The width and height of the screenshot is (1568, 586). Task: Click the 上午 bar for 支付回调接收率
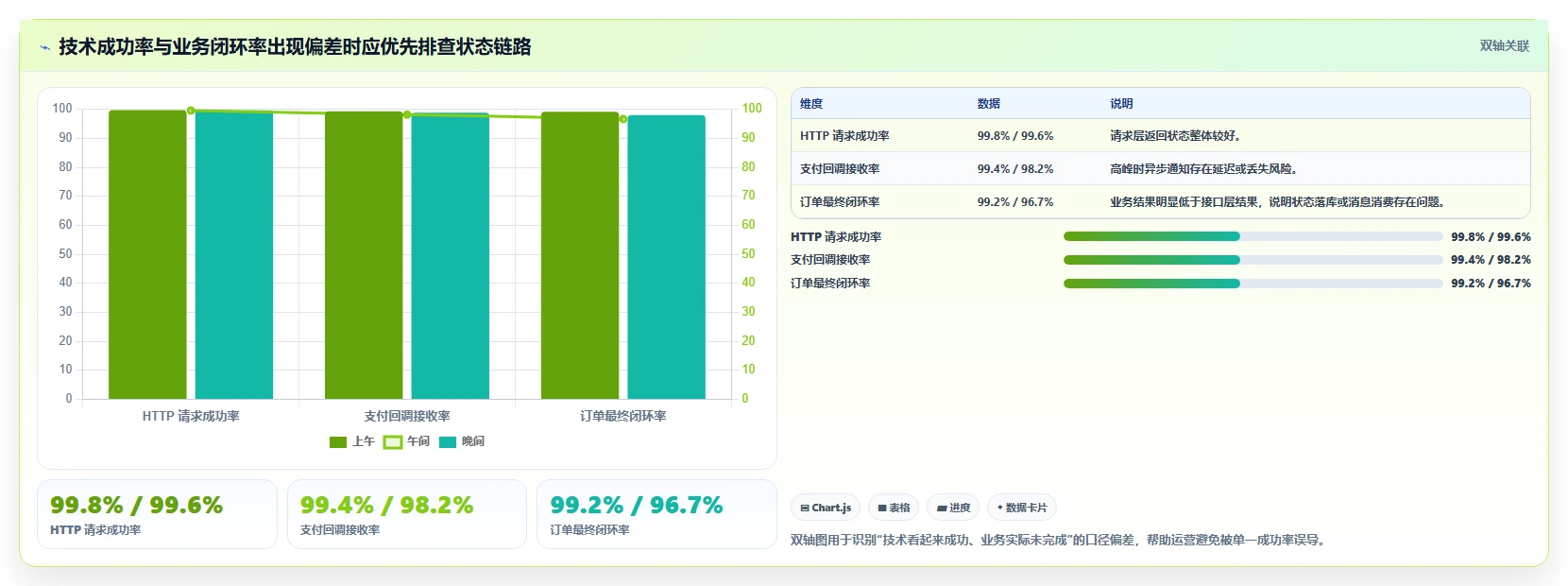[x=364, y=255]
